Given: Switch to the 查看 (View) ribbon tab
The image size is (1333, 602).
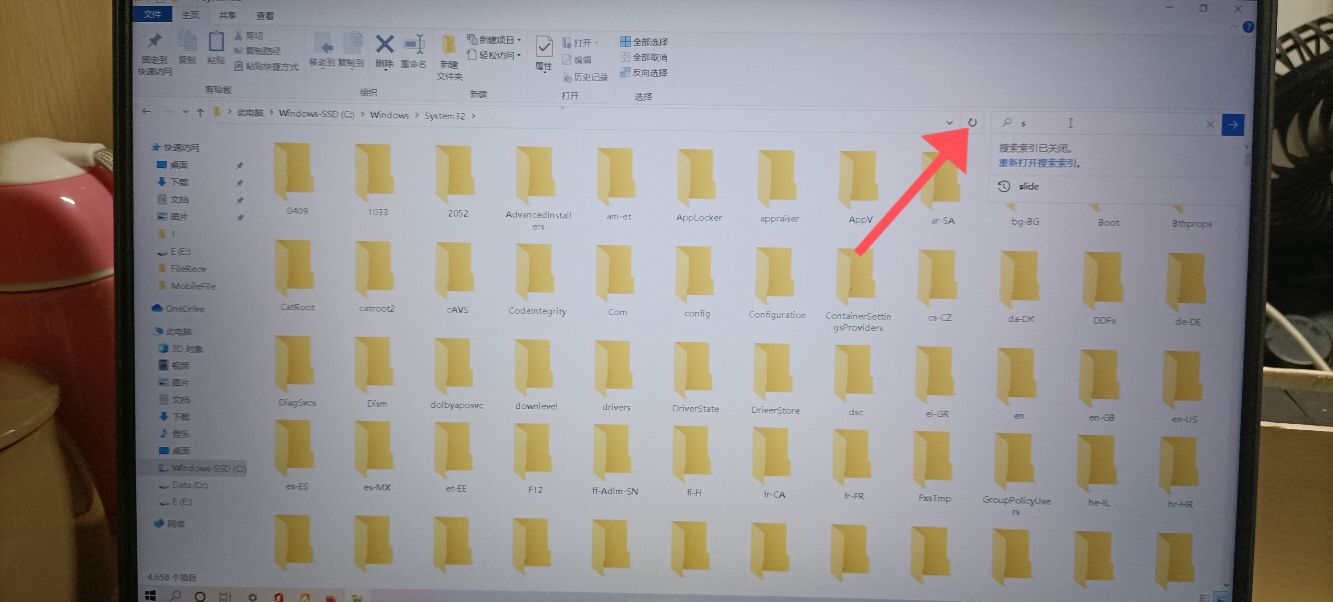Looking at the screenshot, I should click(267, 16).
